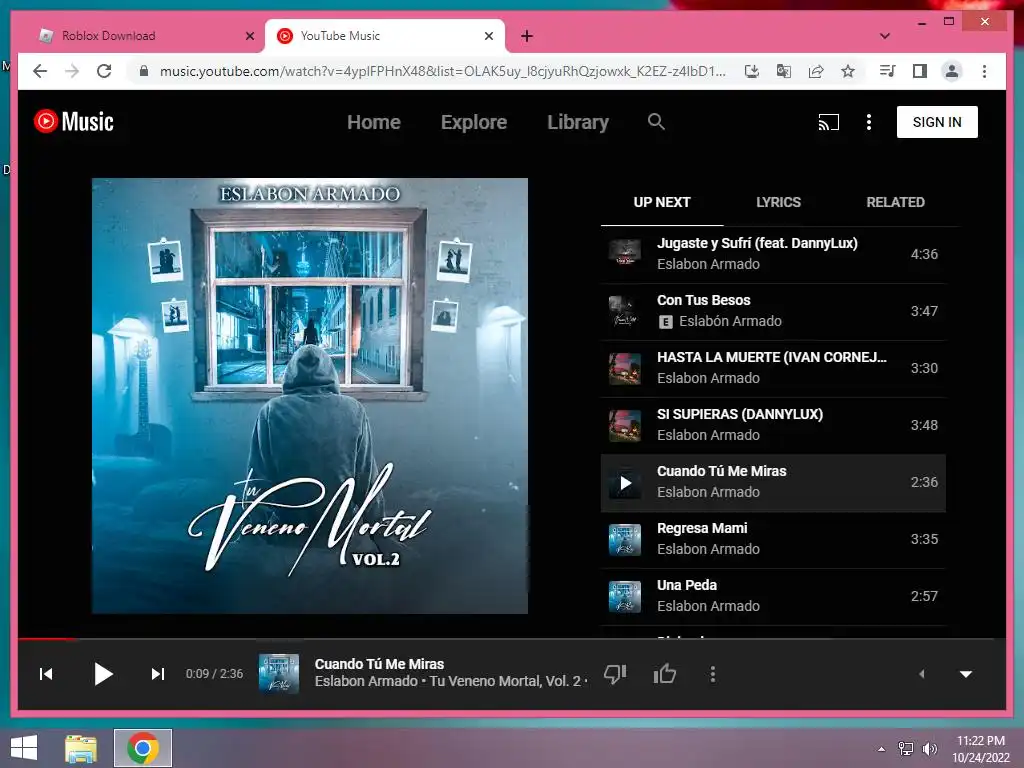Open the taskbar clock and date

tap(981, 749)
